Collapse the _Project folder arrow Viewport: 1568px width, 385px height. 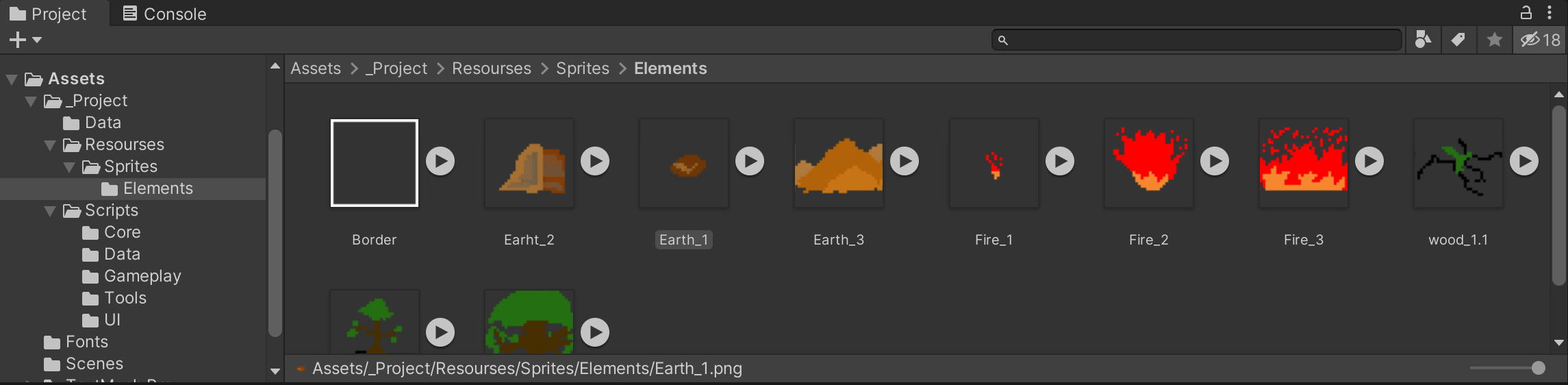pyautogui.click(x=31, y=101)
